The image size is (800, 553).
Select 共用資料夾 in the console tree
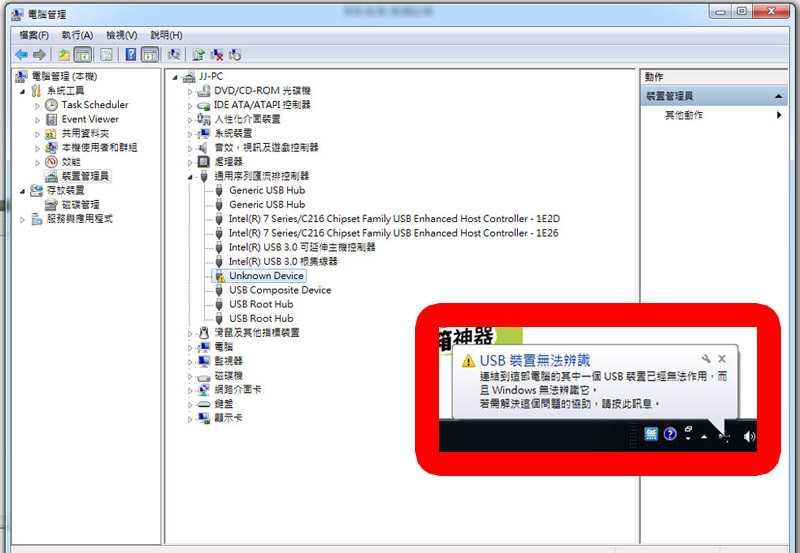pos(85,134)
